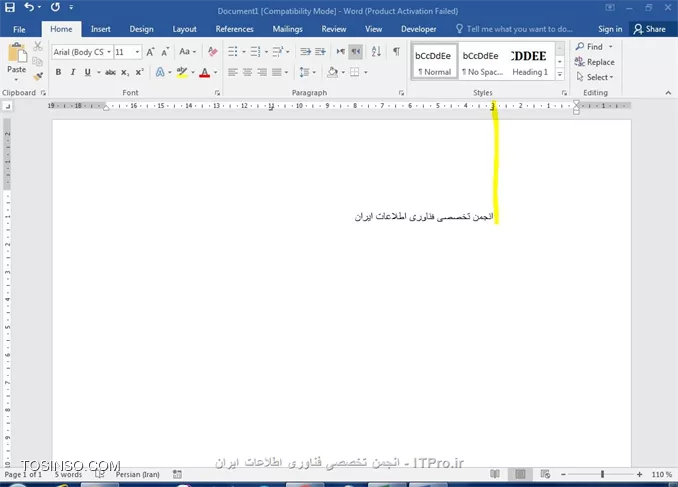Switch to the References tab

235,29
